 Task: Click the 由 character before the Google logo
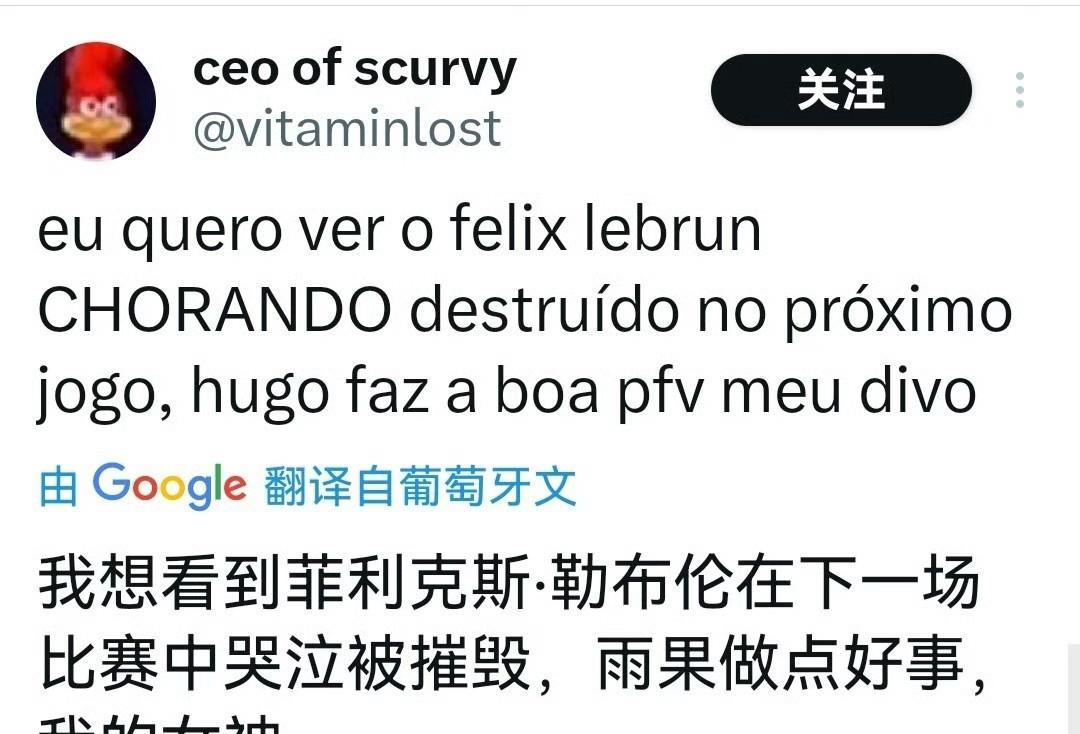(58, 487)
